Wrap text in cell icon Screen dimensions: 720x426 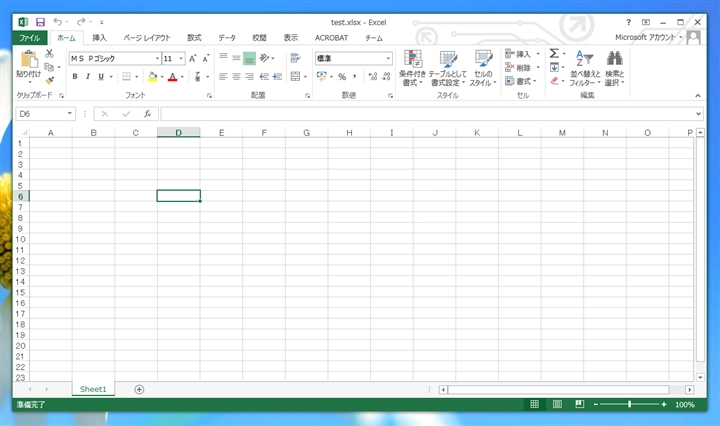295,58
